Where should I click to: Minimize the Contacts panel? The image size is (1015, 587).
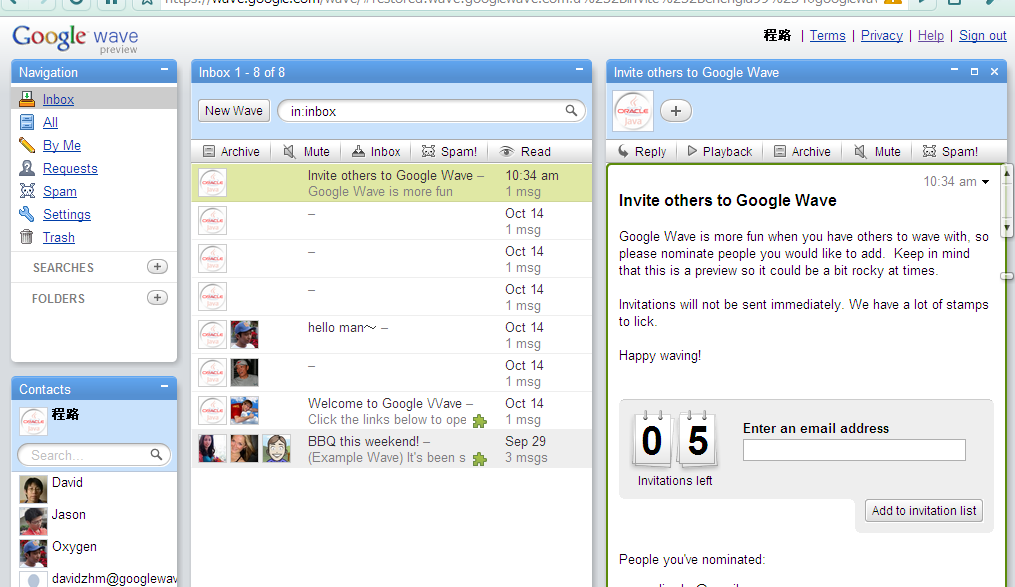[164, 386]
